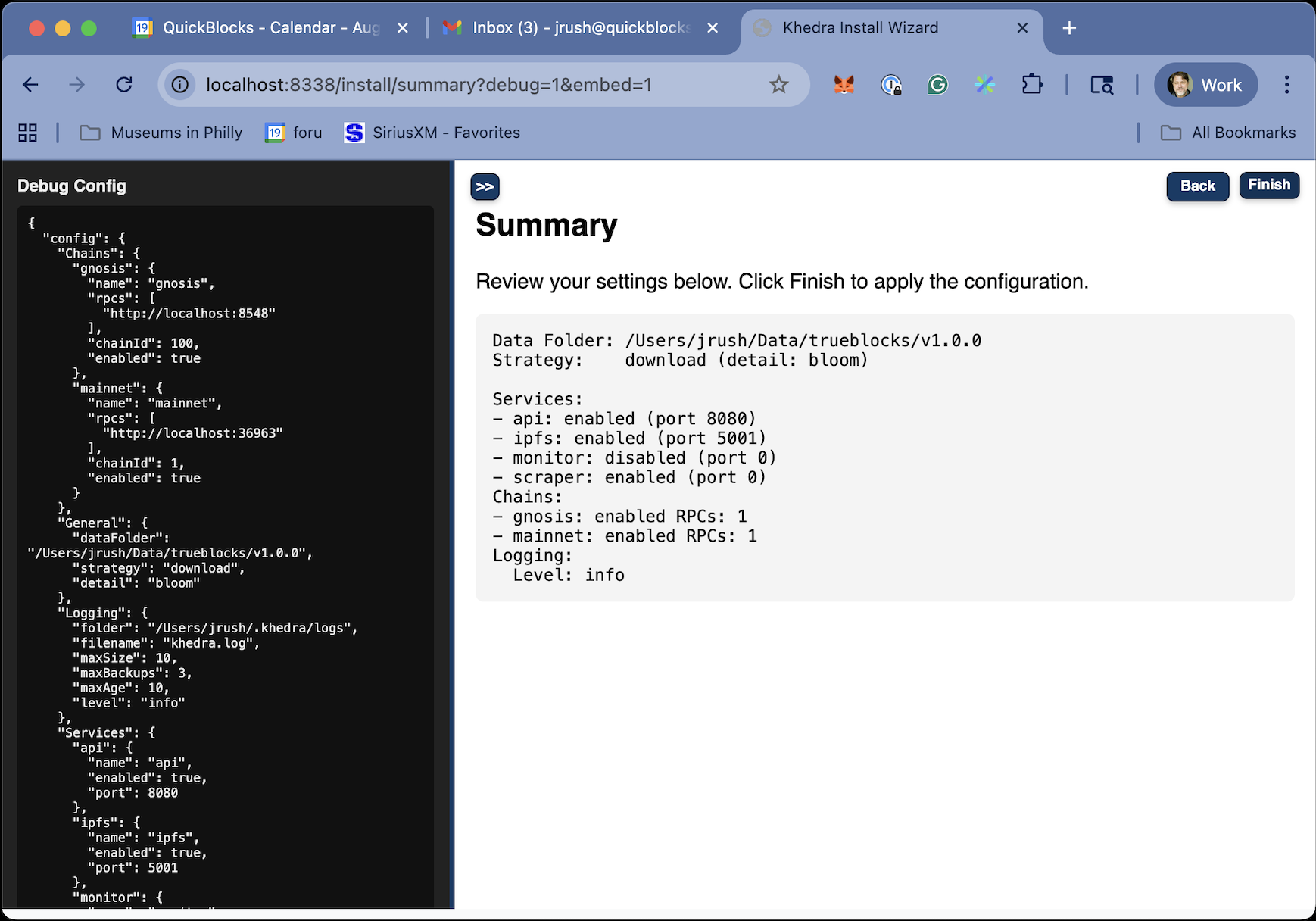Click the macOS green maximize window button
The image size is (1316, 921).
pyautogui.click(x=89, y=28)
